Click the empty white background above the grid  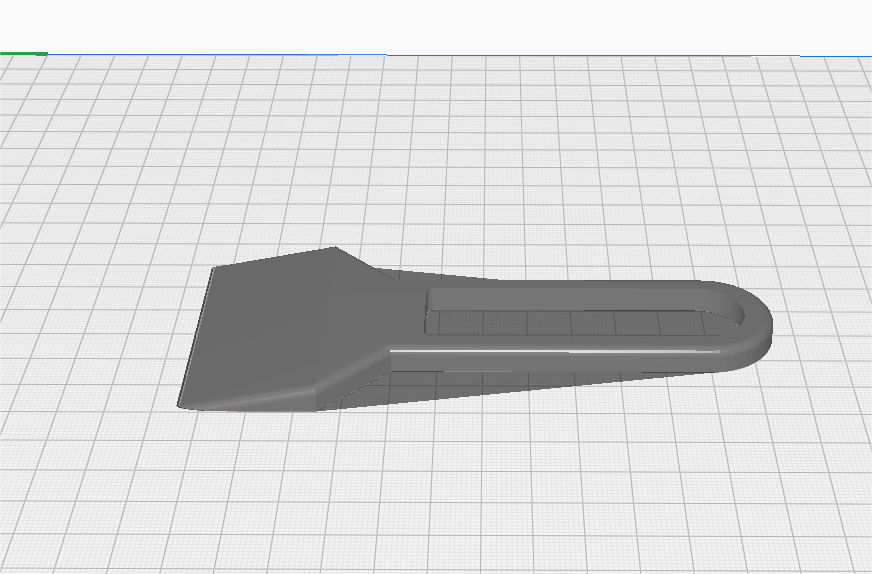436,25
